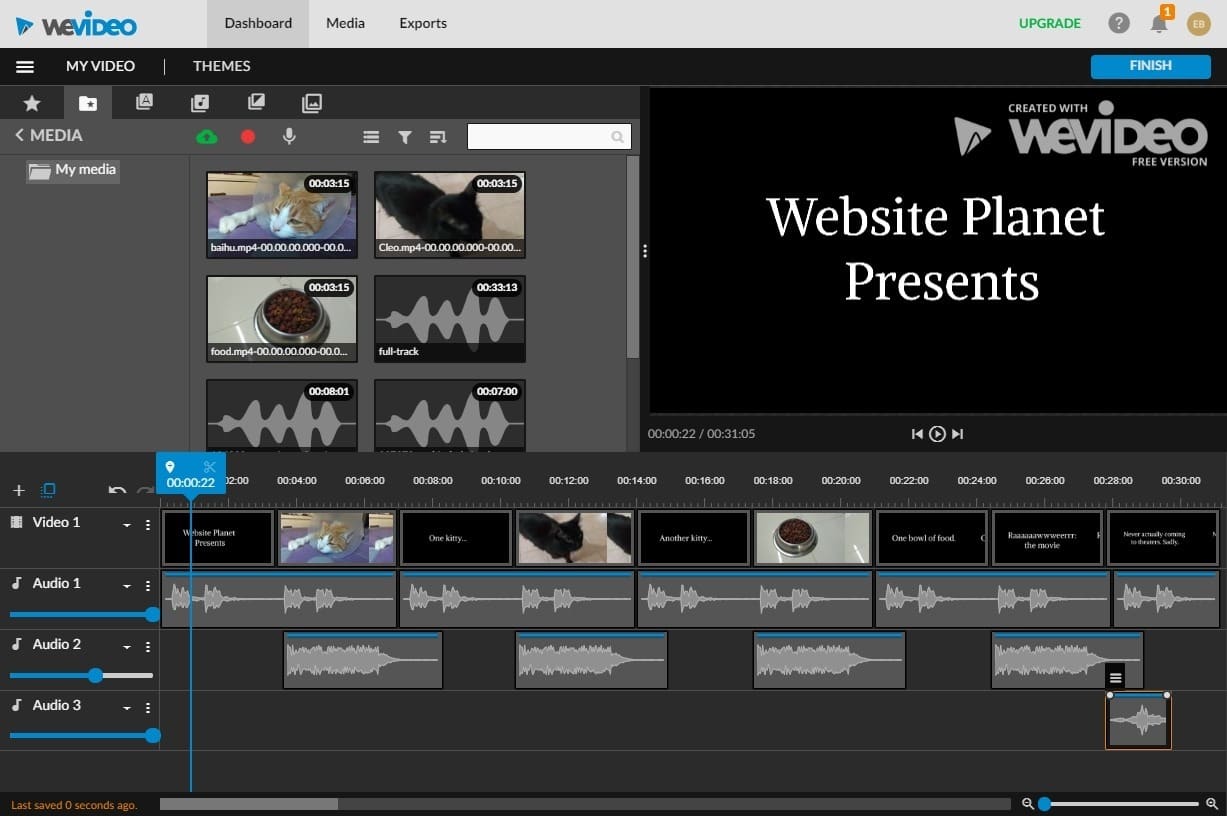Open the sort media options
The image size is (1227, 816).
point(438,137)
